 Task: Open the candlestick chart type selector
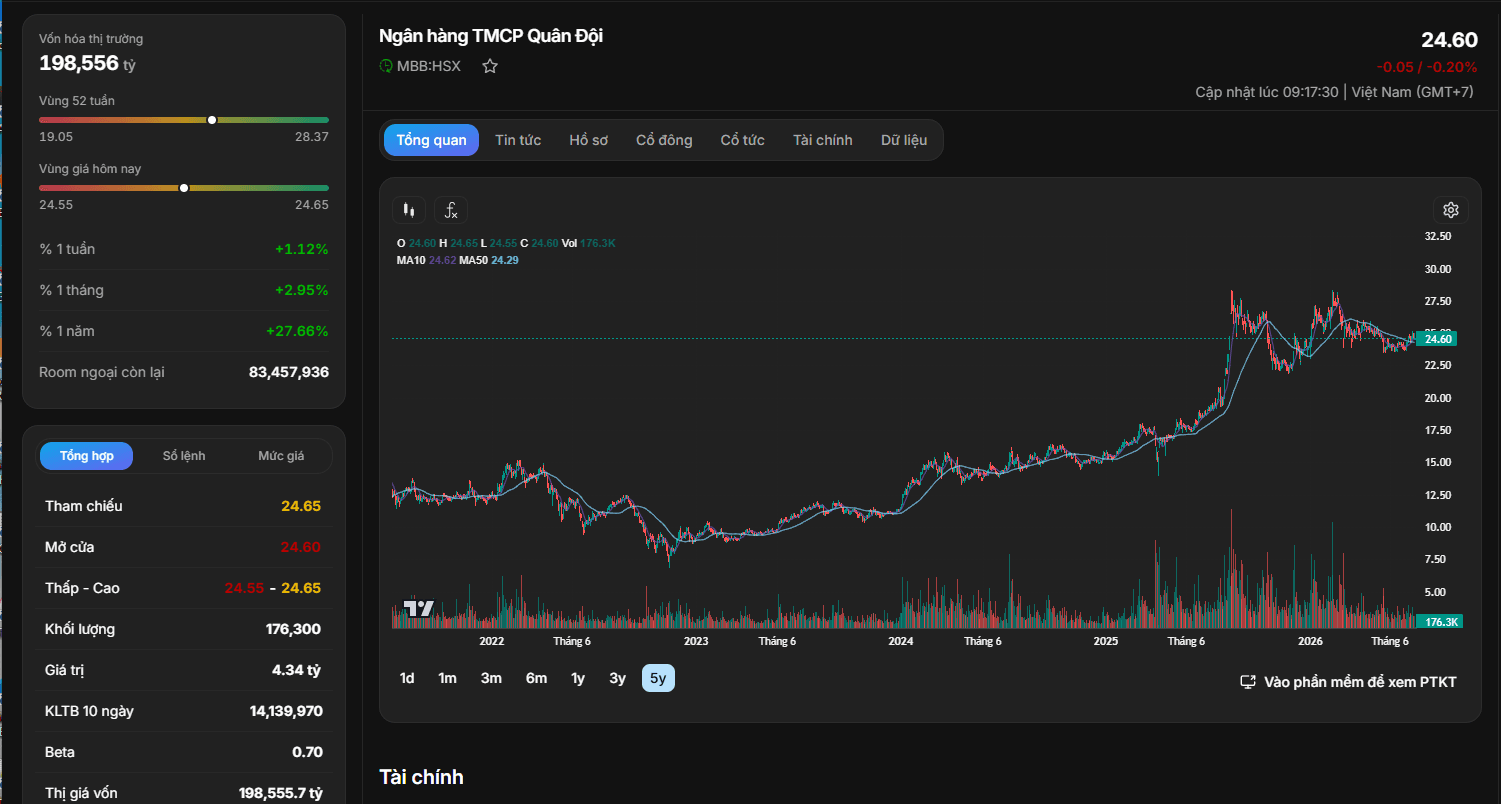click(x=408, y=210)
